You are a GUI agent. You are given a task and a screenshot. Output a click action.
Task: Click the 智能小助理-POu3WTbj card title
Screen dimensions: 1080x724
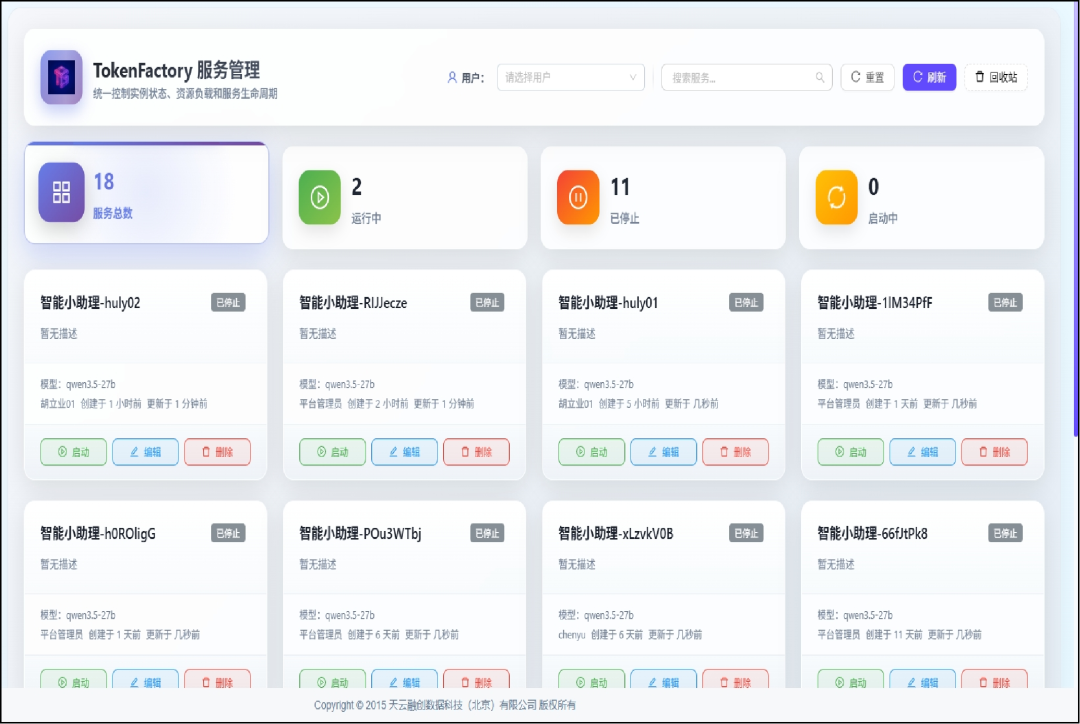[360, 533]
